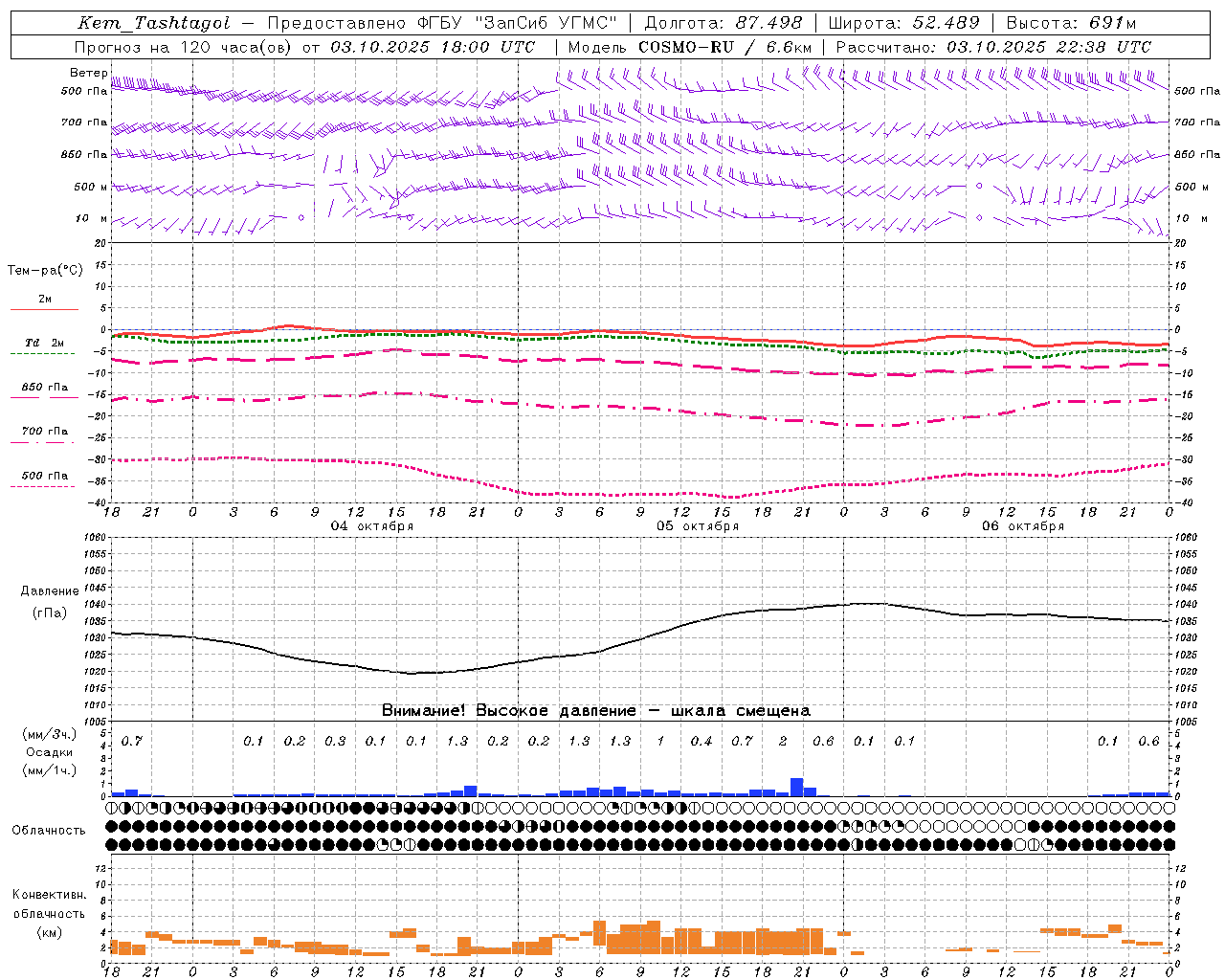Click the Высота: 691м header field

1071,23
